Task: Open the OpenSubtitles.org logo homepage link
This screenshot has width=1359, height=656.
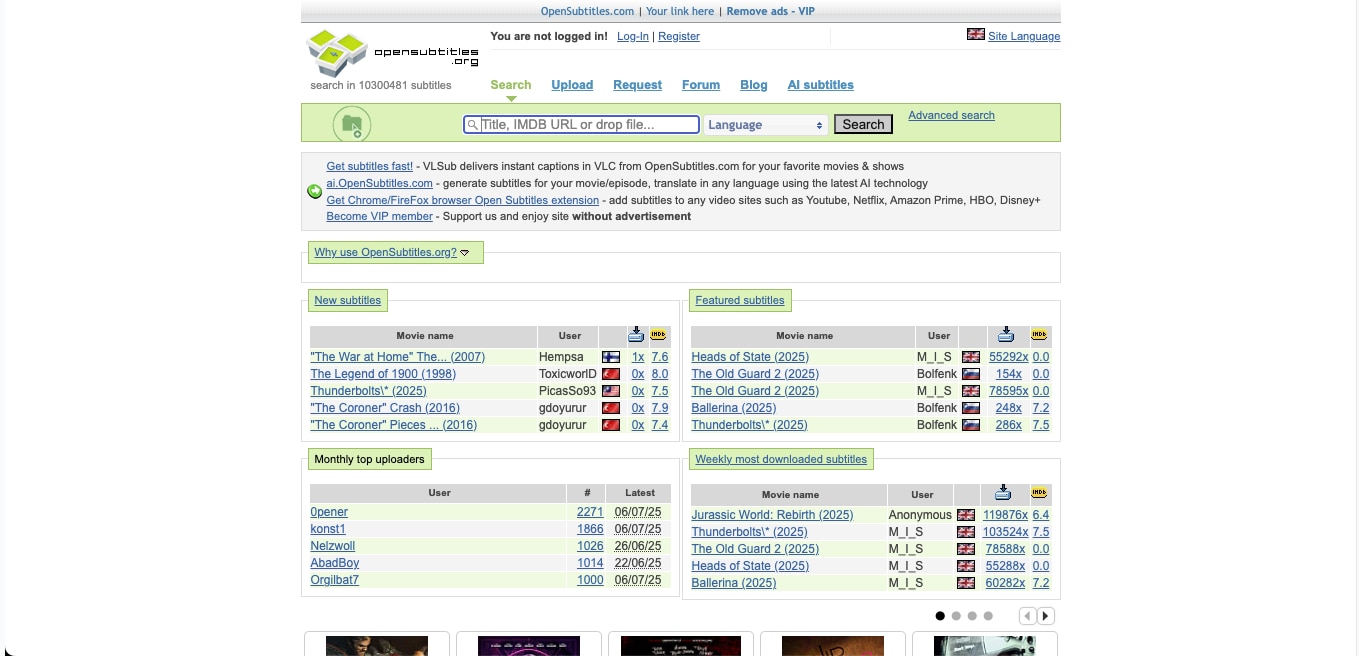Action: (x=392, y=52)
